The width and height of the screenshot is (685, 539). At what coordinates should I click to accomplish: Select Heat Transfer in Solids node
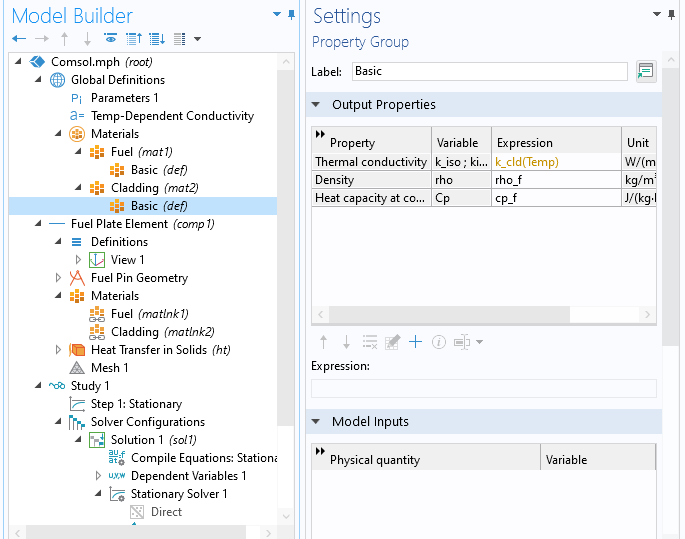tap(148, 350)
